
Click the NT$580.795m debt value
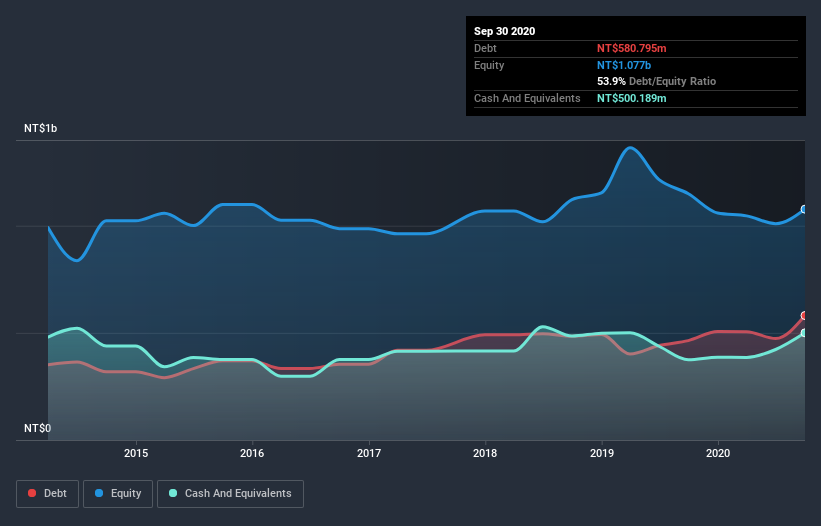tap(631, 48)
